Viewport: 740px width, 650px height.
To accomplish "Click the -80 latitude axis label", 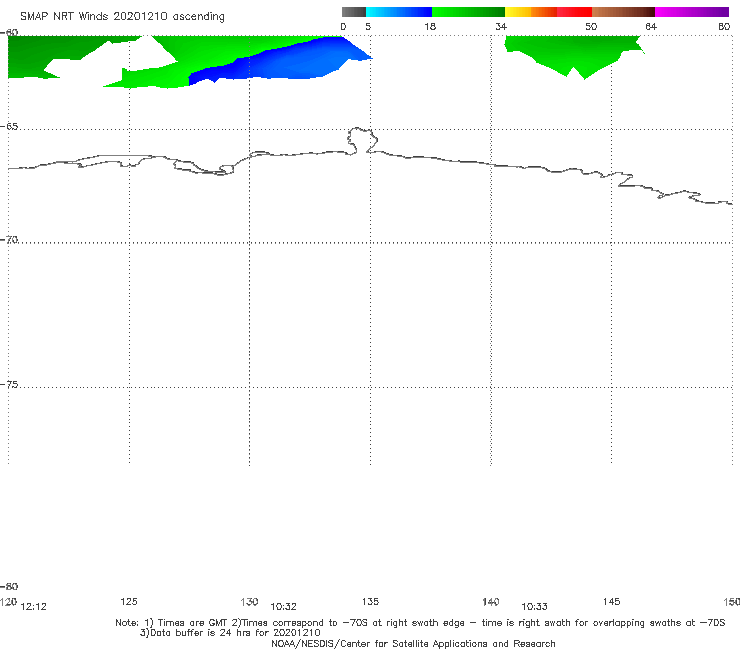I will click(x=9, y=587).
